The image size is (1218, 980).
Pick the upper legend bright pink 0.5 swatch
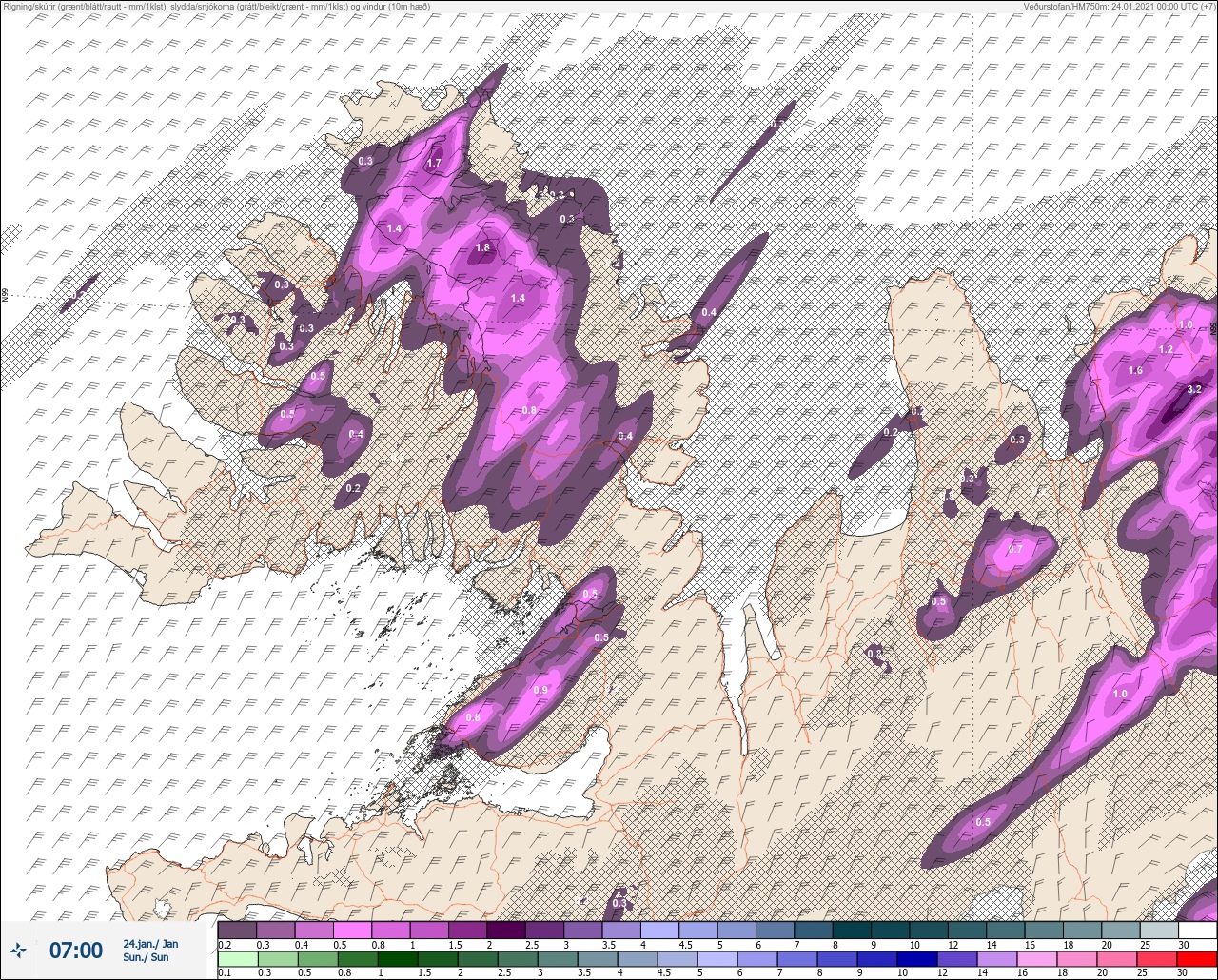(352, 930)
